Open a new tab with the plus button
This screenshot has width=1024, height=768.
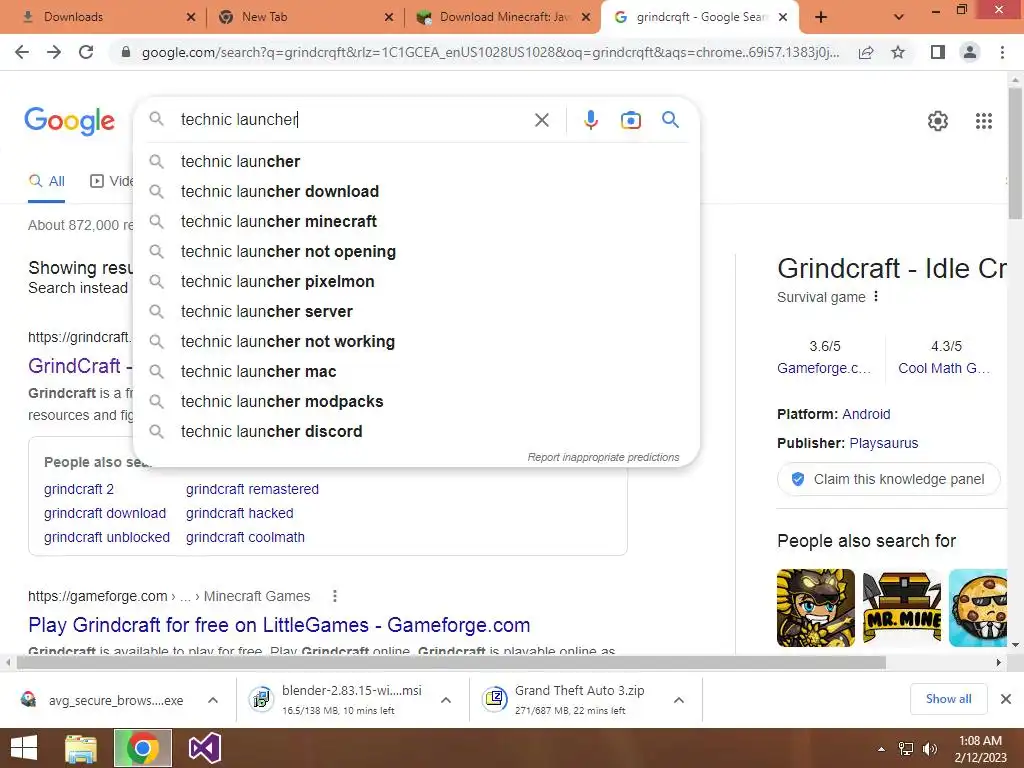tap(821, 18)
